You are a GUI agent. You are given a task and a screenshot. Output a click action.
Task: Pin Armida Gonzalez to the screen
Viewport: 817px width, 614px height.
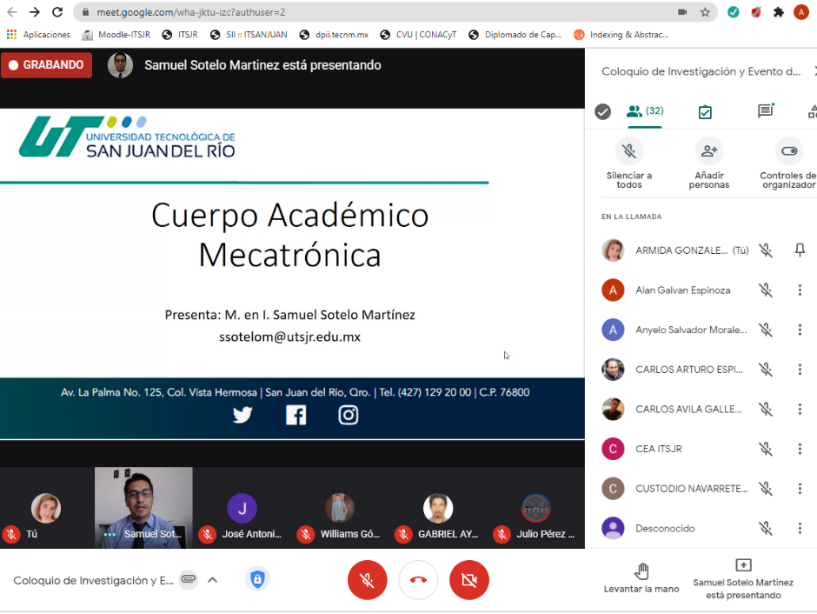pos(799,250)
